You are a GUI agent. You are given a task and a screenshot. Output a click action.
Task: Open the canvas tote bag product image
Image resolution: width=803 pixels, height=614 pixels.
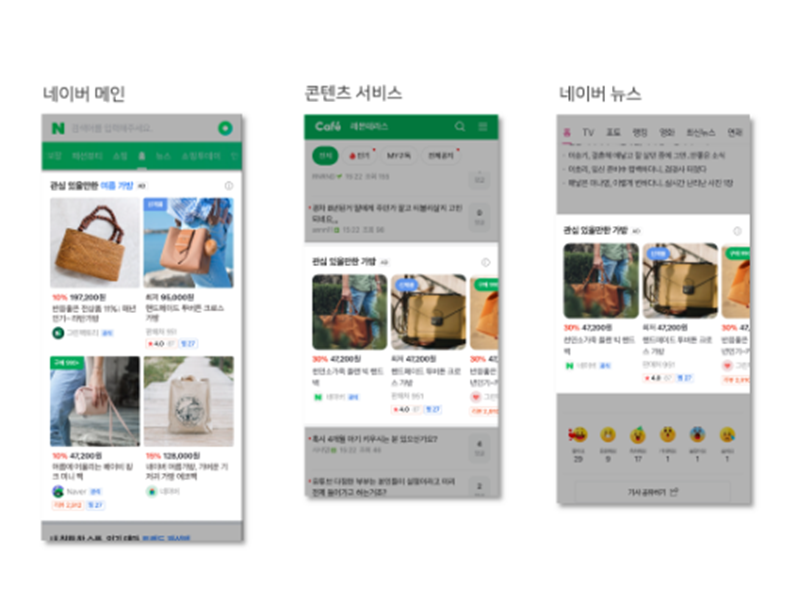[188, 401]
